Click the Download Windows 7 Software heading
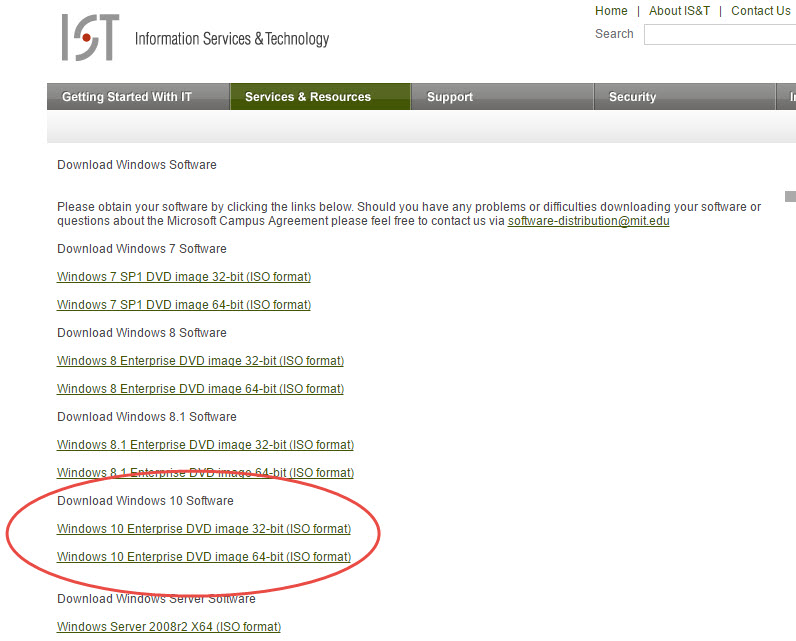 coord(142,249)
